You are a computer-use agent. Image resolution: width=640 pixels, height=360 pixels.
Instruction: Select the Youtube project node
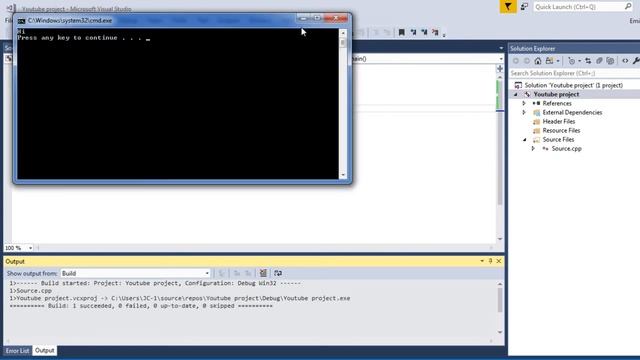[556, 94]
